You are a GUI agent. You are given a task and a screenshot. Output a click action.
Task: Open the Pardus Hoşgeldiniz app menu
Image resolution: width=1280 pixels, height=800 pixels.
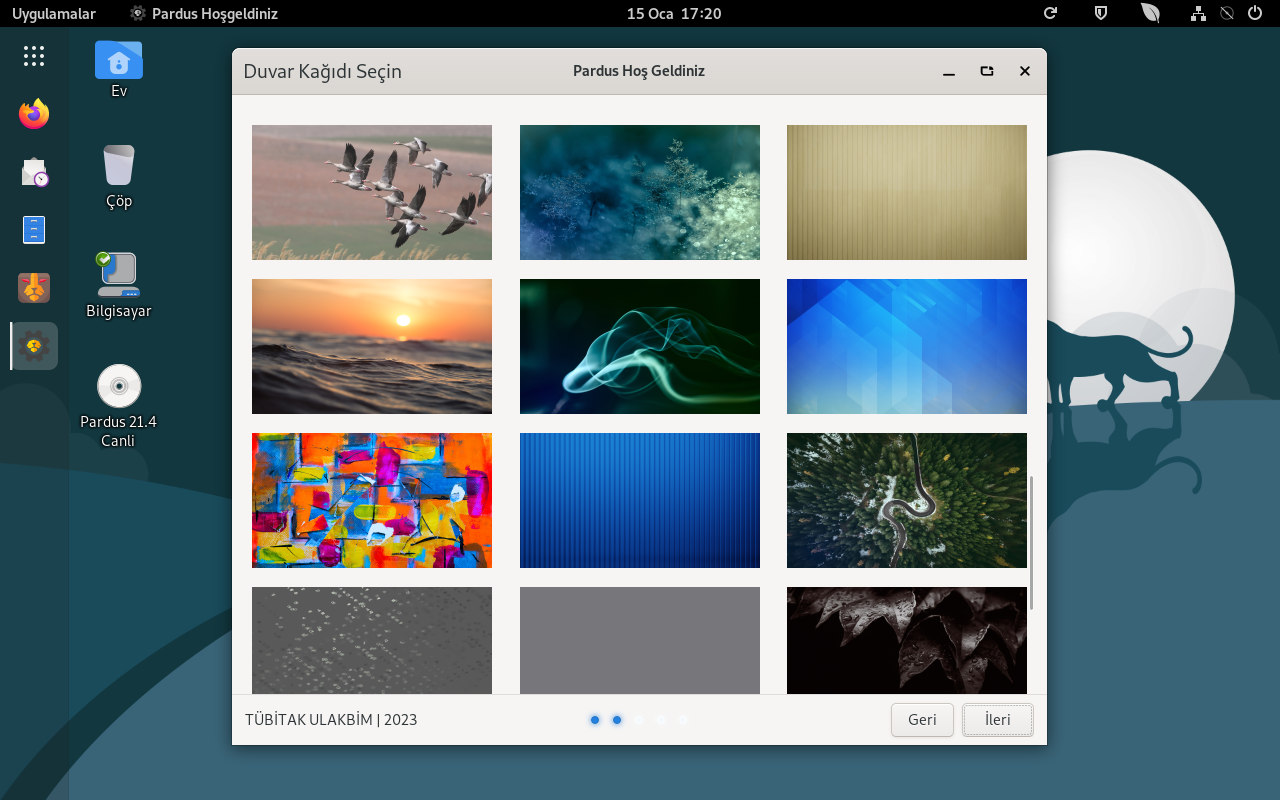coord(204,13)
